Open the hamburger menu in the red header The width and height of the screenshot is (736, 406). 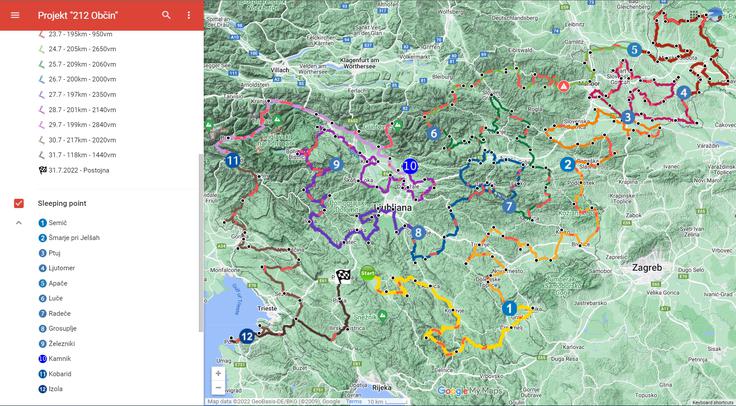[x=15, y=15]
